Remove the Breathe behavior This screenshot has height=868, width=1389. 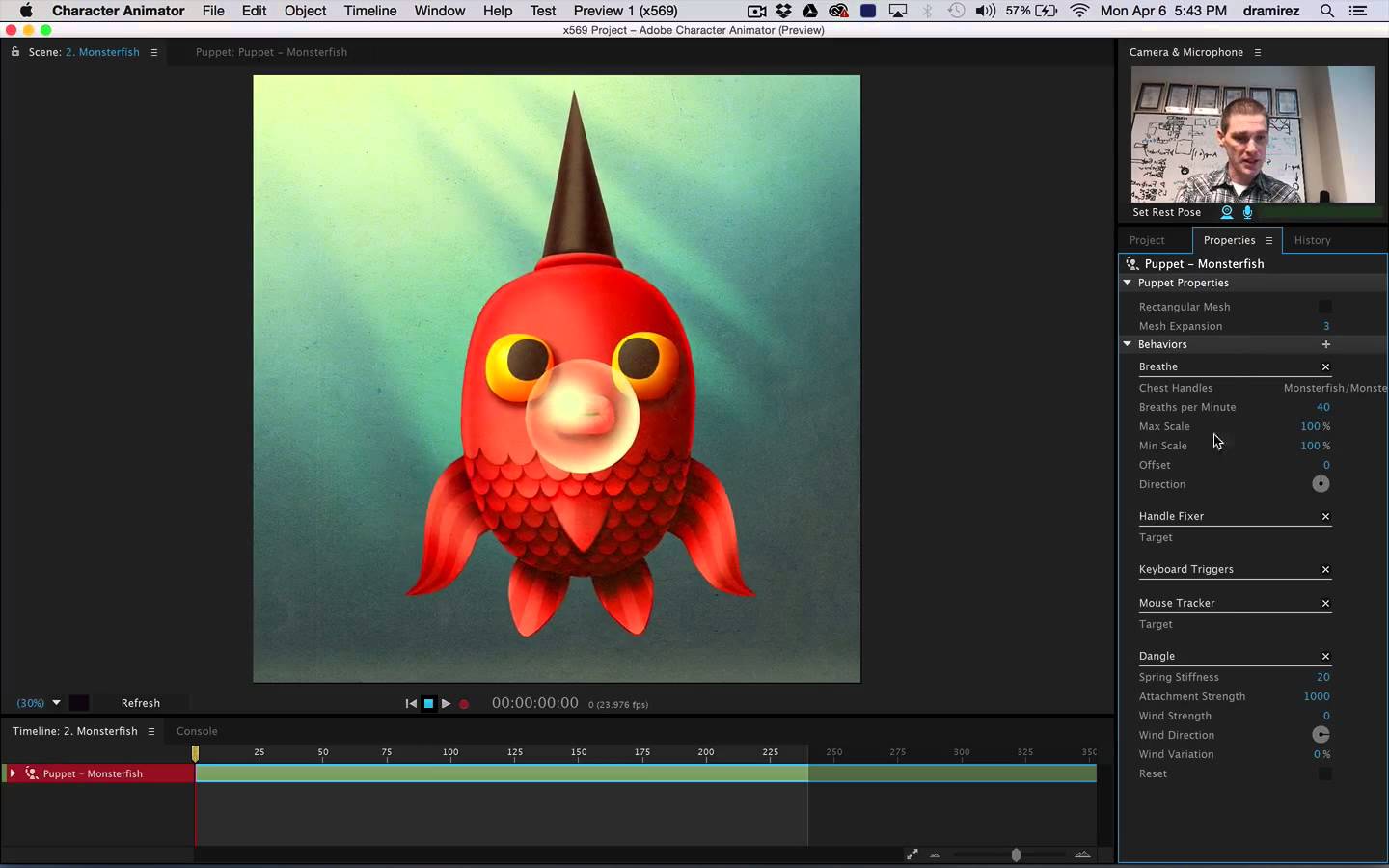[x=1325, y=366]
